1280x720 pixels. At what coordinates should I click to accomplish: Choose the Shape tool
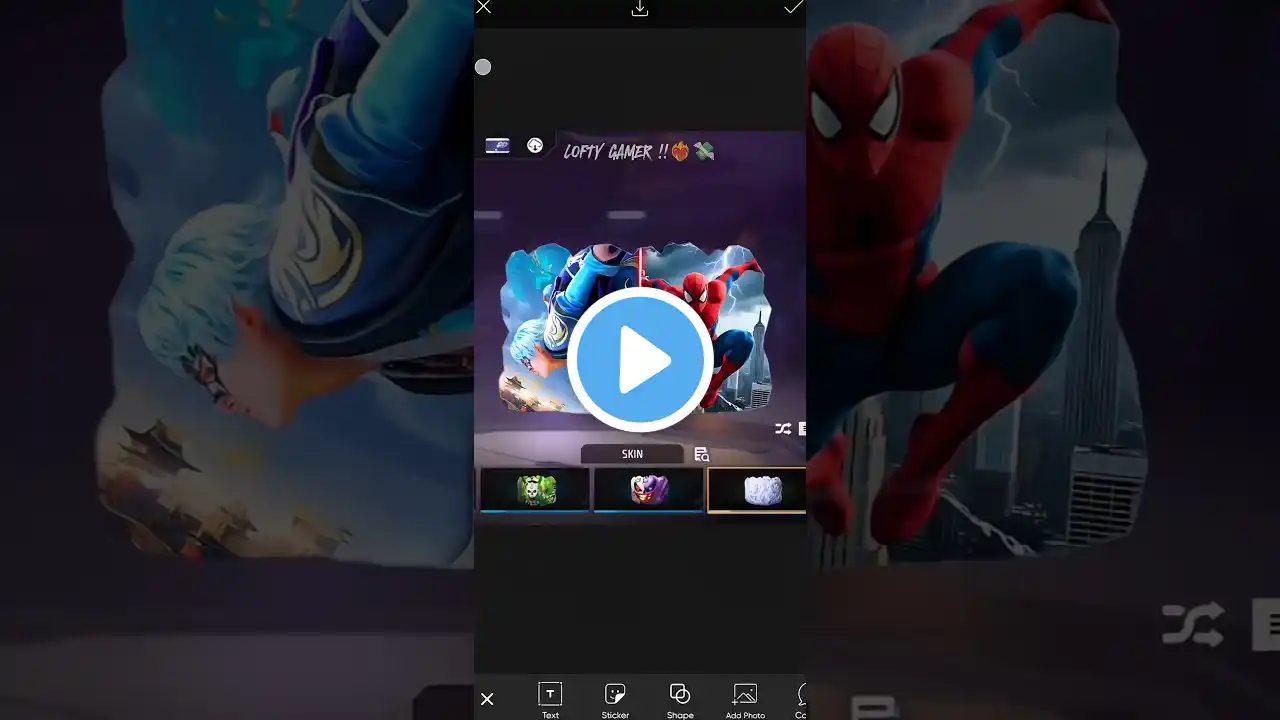(680, 700)
